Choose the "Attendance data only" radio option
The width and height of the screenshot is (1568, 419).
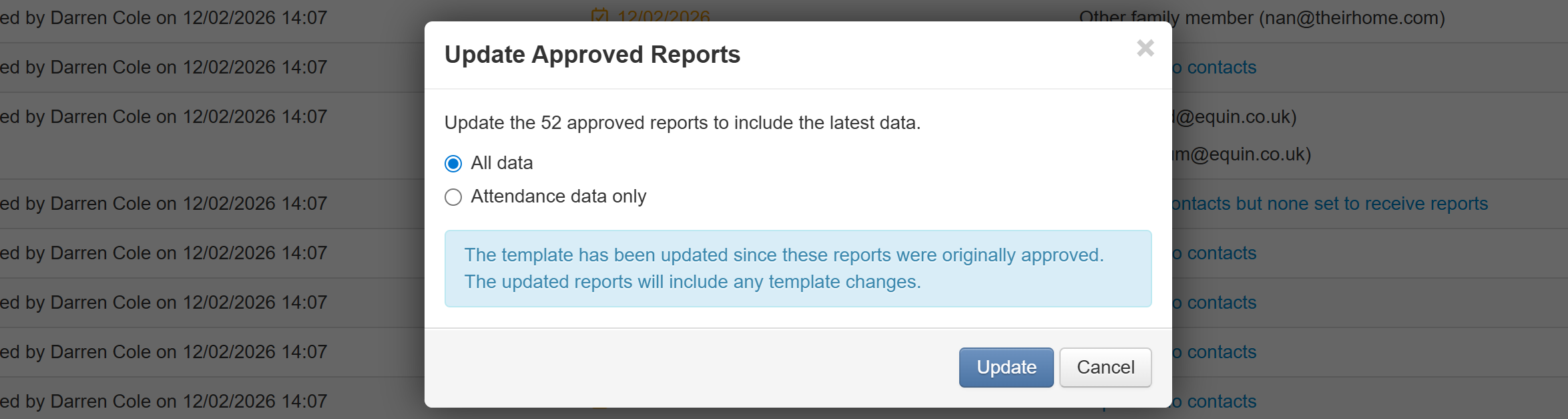453,197
